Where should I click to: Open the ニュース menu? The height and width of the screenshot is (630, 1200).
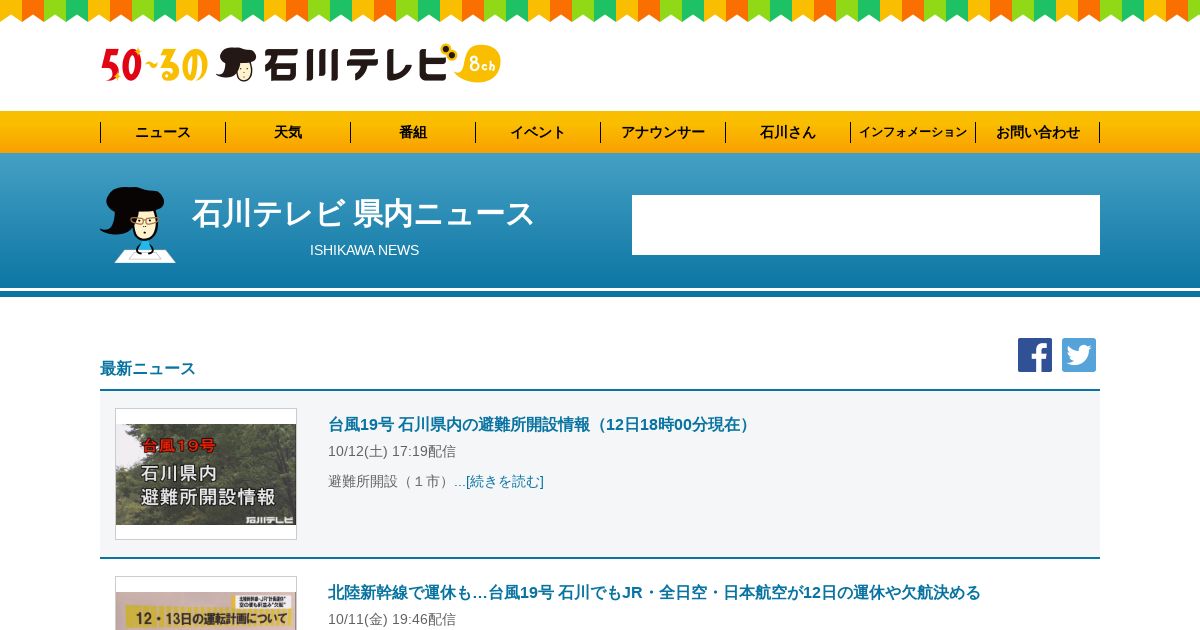point(163,132)
